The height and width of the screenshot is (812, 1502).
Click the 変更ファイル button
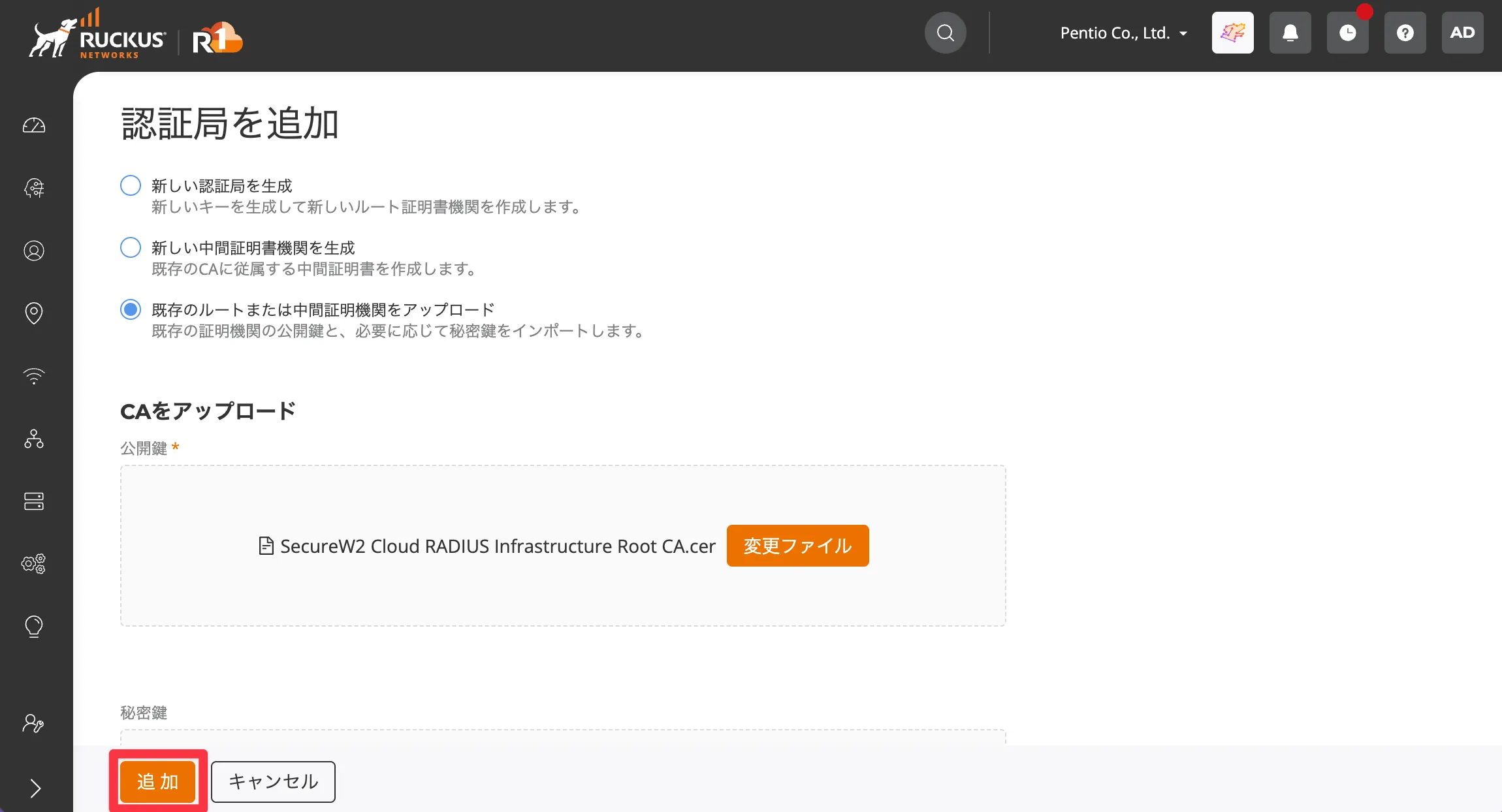click(x=797, y=546)
